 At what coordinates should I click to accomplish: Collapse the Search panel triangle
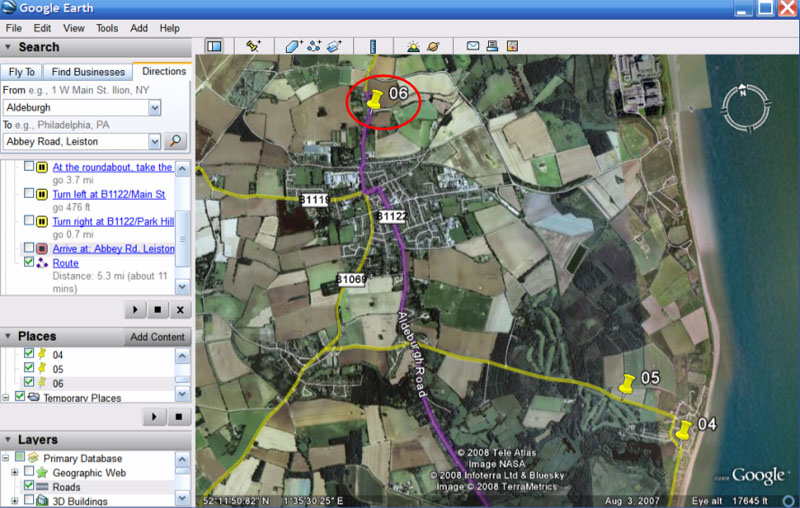tap(8, 47)
